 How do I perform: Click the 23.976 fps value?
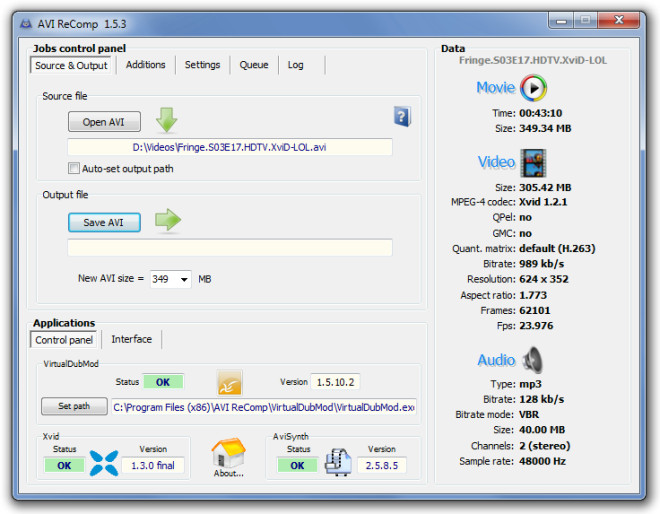[x=537, y=326]
